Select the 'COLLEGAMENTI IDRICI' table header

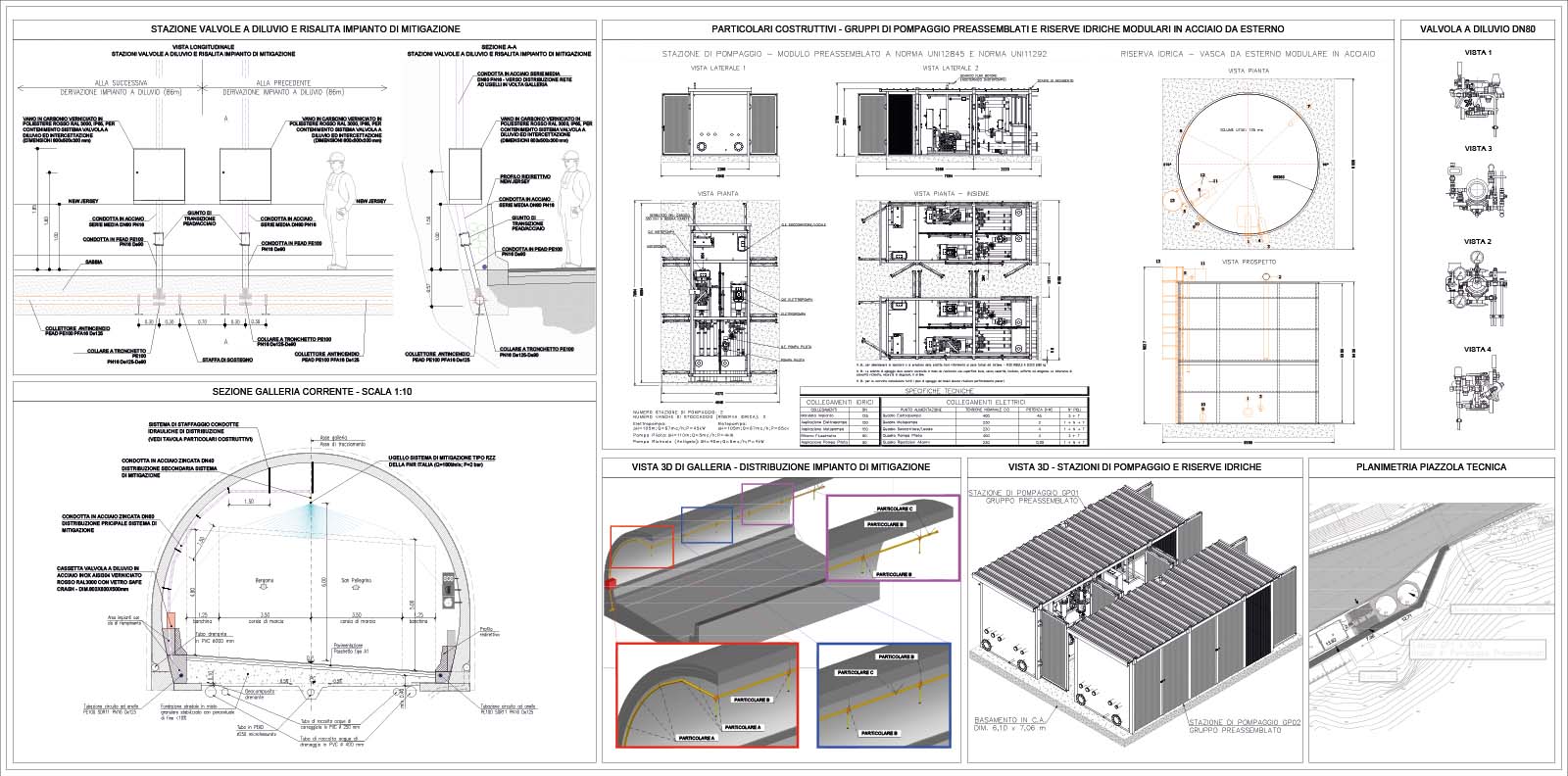click(x=838, y=402)
